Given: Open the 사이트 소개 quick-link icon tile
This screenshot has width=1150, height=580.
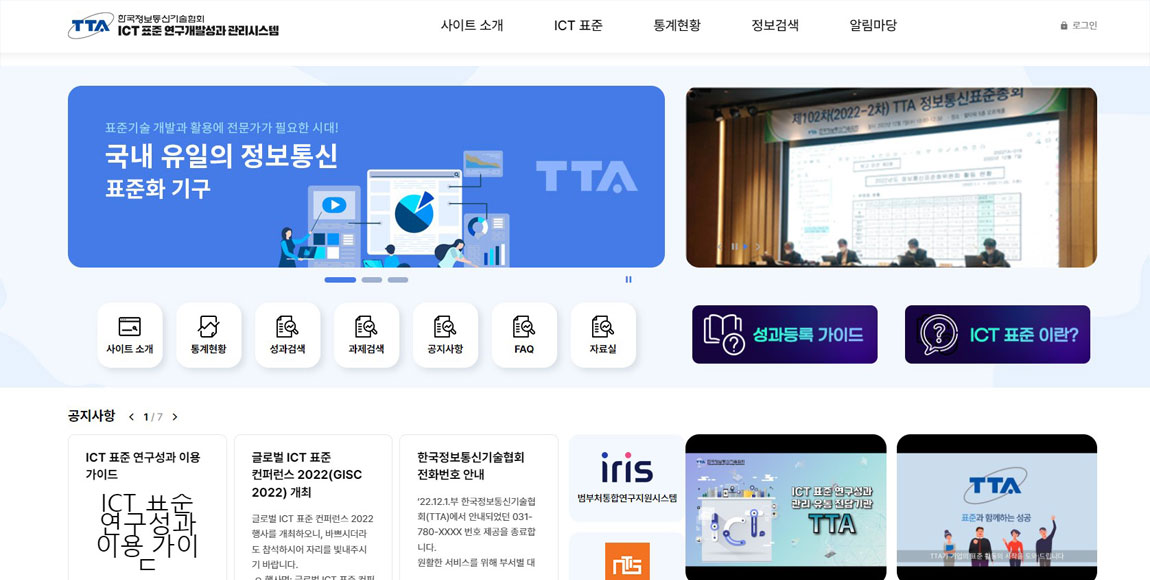Looking at the screenshot, I should [x=130, y=335].
